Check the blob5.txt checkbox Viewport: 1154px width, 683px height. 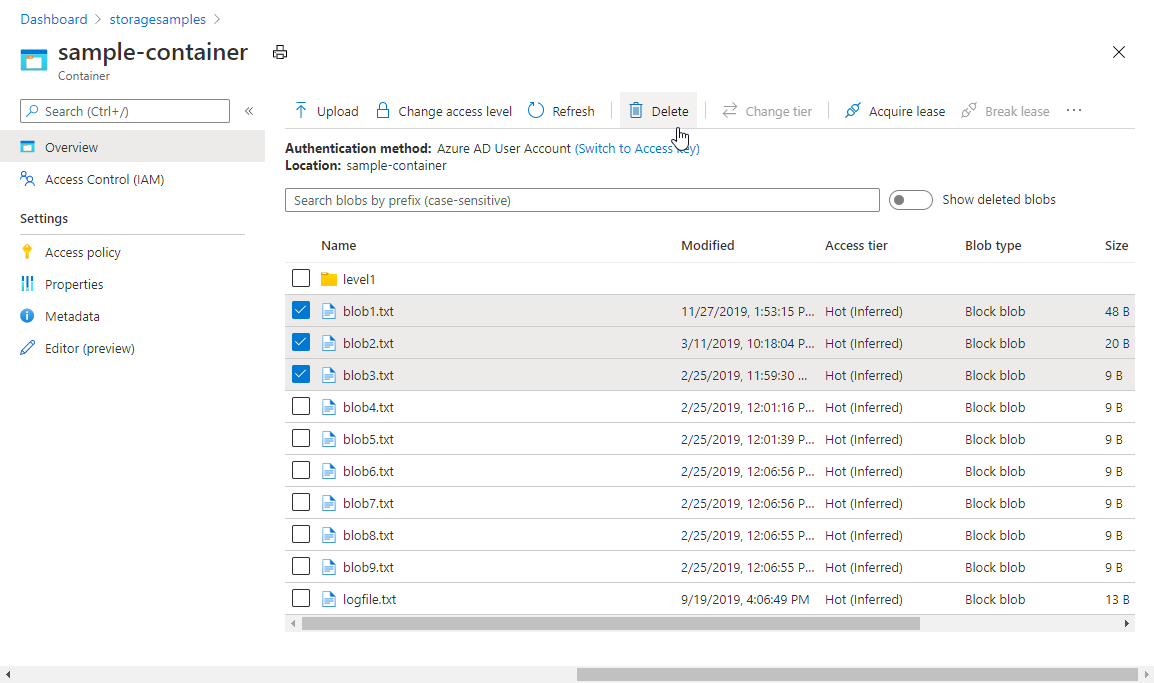(301, 438)
